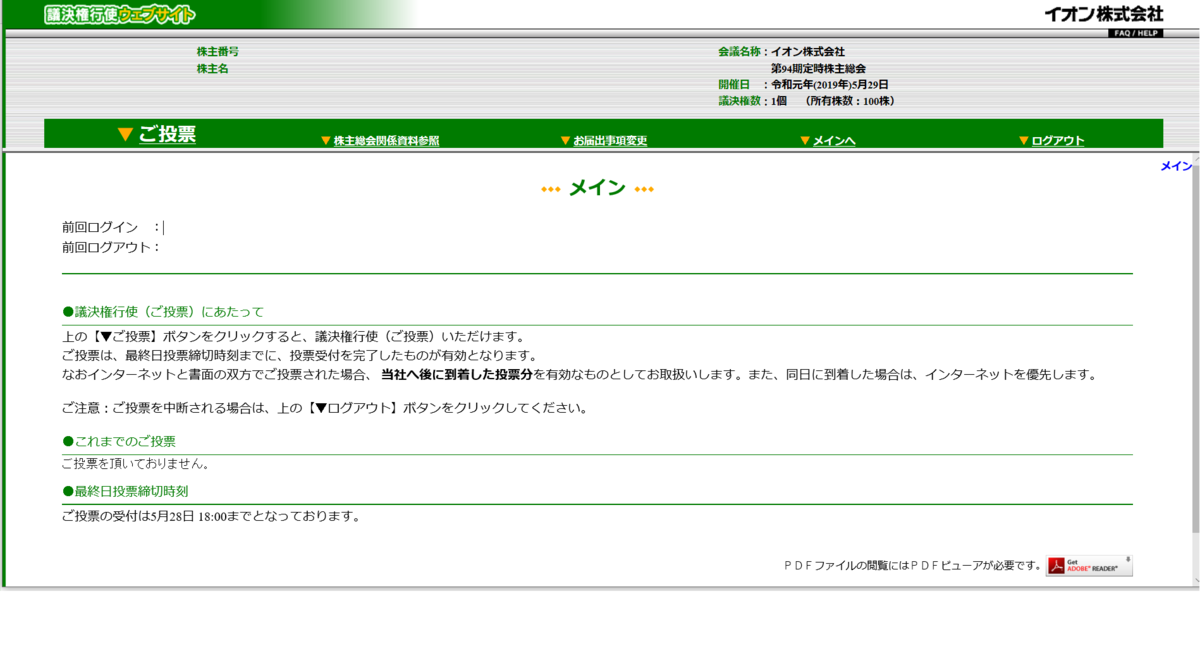Click the ログアウト logout link
This screenshot has height=651, width=1200.
coord(1058,141)
